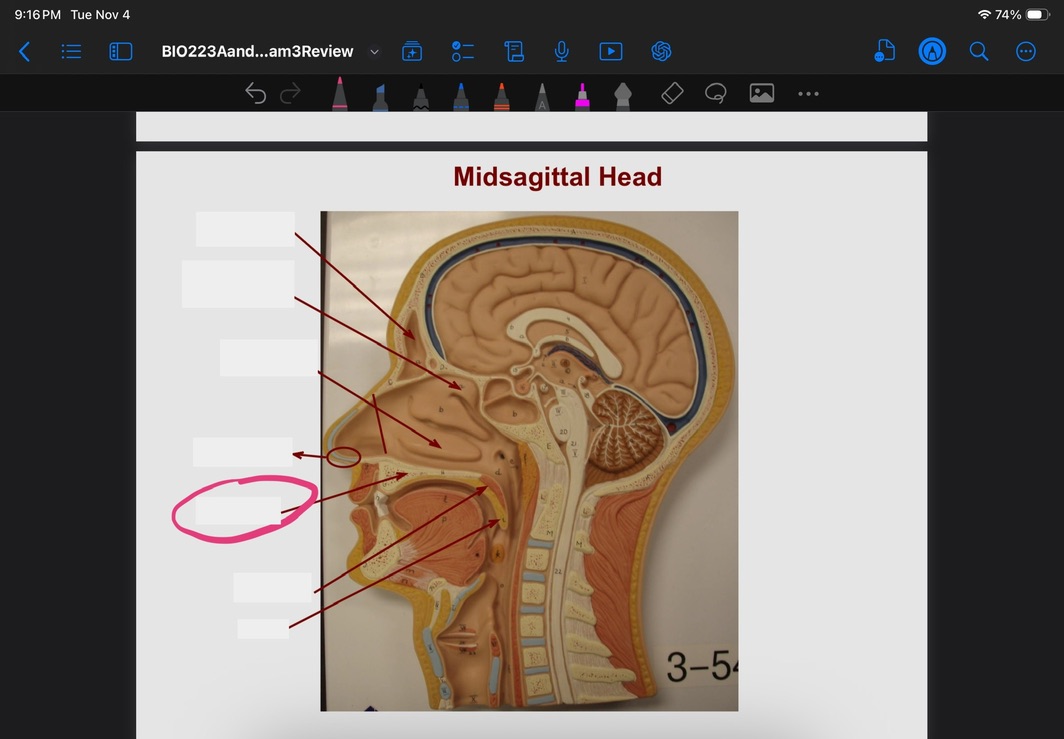Expand the document title dropdown chevron
The height and width of the screenshot is (739, 1064).
tap(375, 51)
